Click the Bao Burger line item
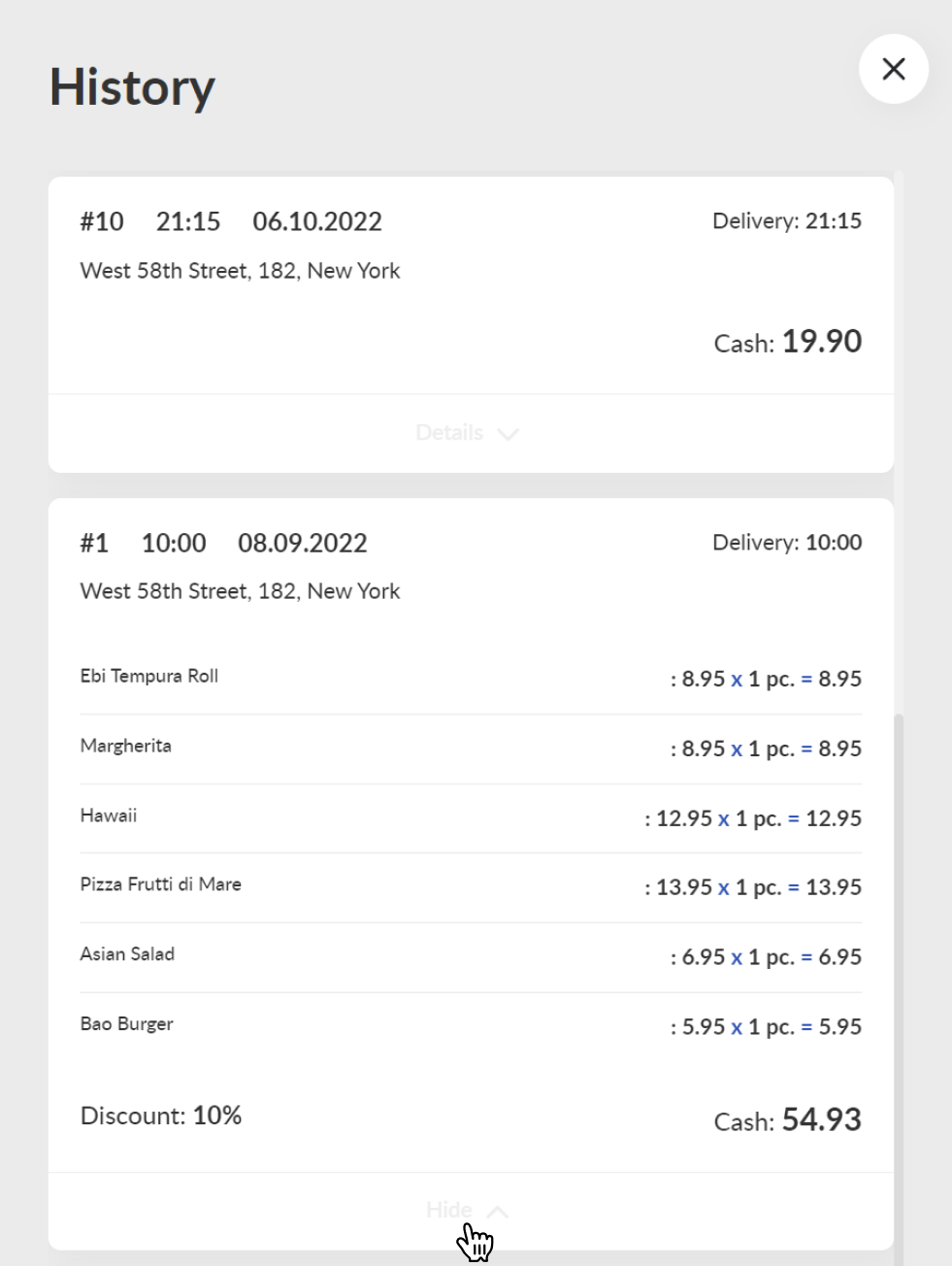The height and width of the screenshot is (1266, 952). tap(471, 1027)
